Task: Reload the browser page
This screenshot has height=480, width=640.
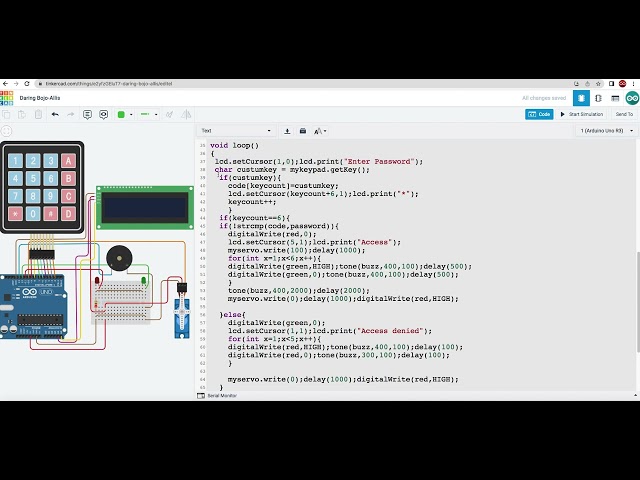Action: coord(27,84)
